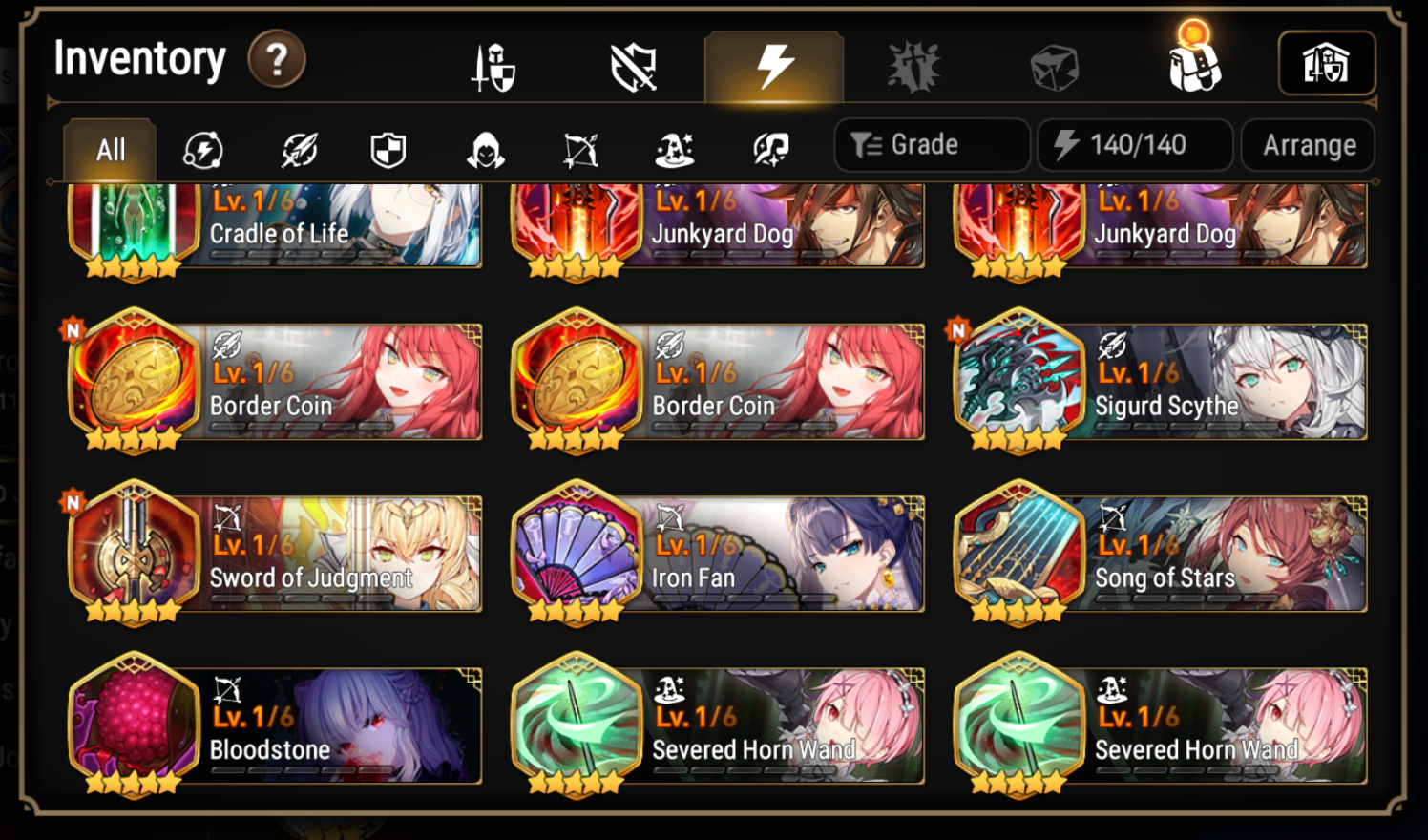Open the Grade sort dropdown
The width and height of the screenshot is (1428, 840).
pos(932,145)
